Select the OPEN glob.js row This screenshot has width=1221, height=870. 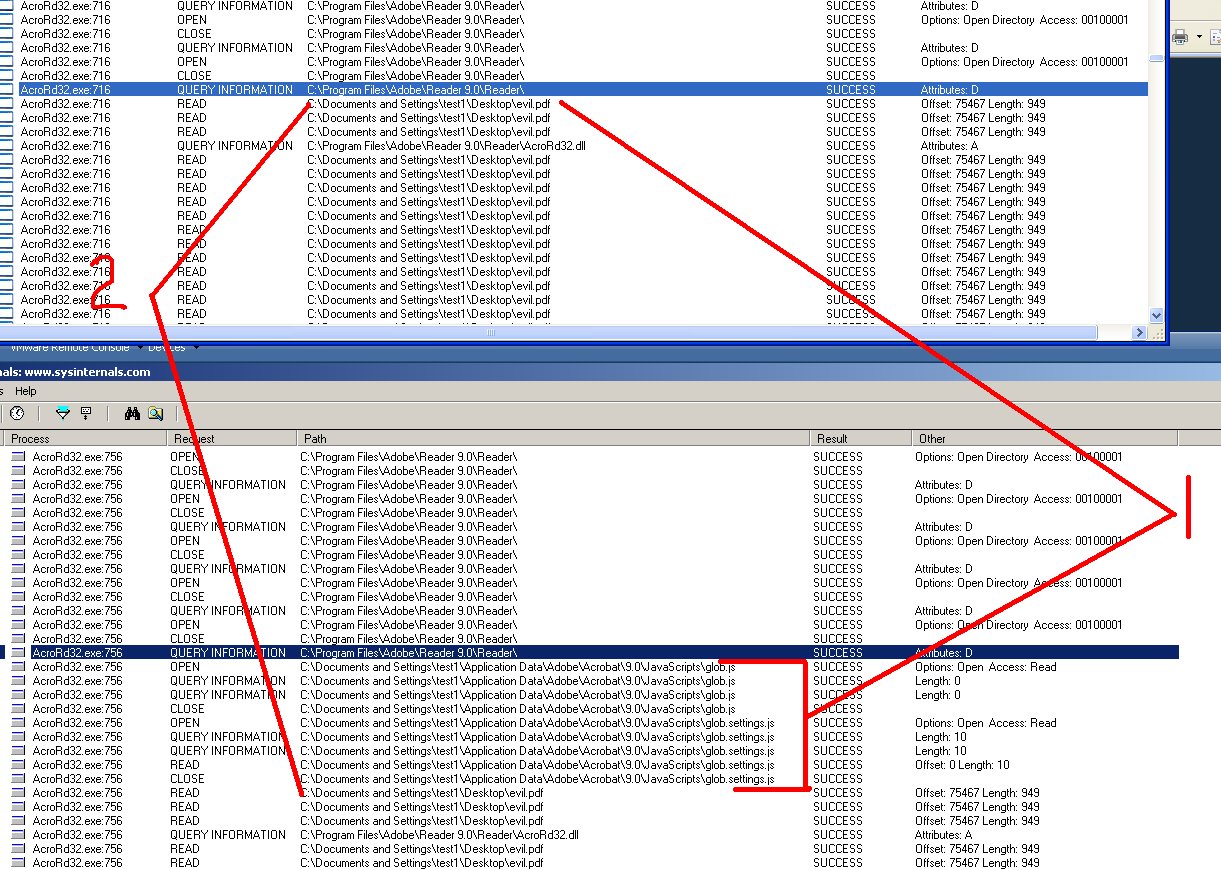(591, 667)
